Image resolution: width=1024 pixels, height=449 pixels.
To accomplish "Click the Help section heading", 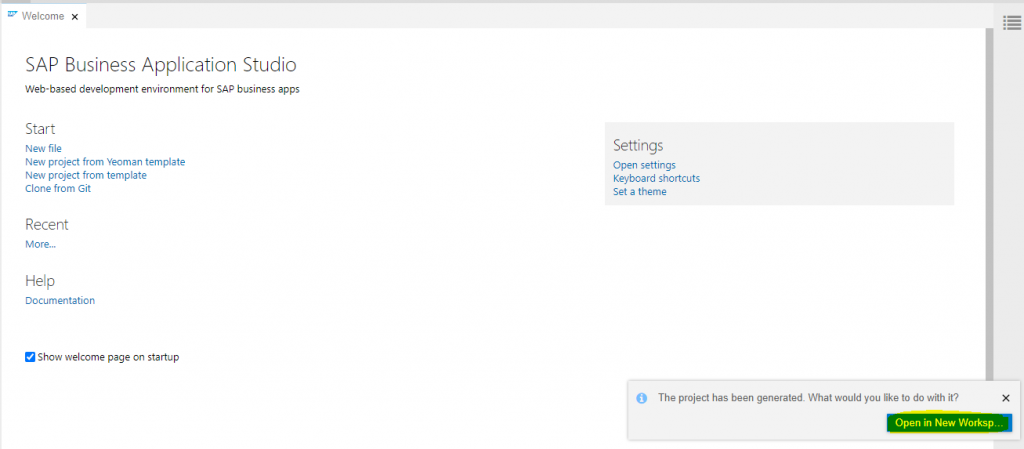I will 40,281.
